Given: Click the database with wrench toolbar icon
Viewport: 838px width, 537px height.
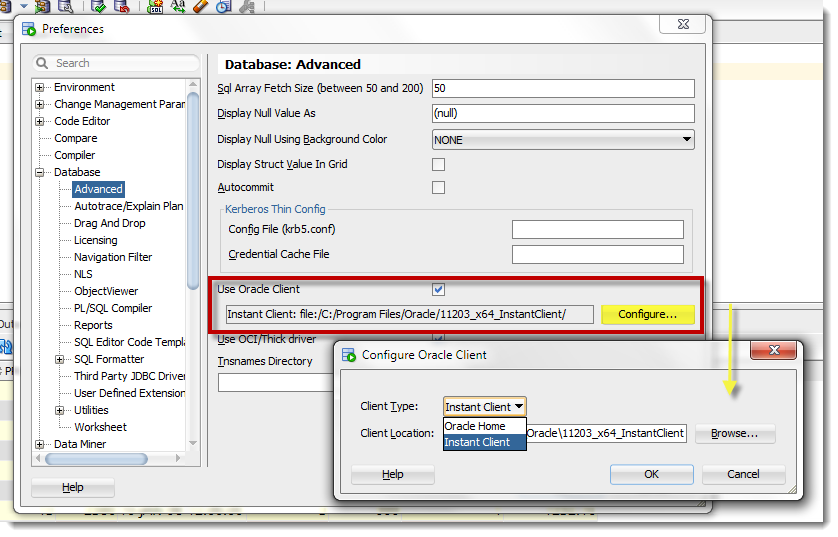Looking at the screenshot, I should tap(65, 6).
